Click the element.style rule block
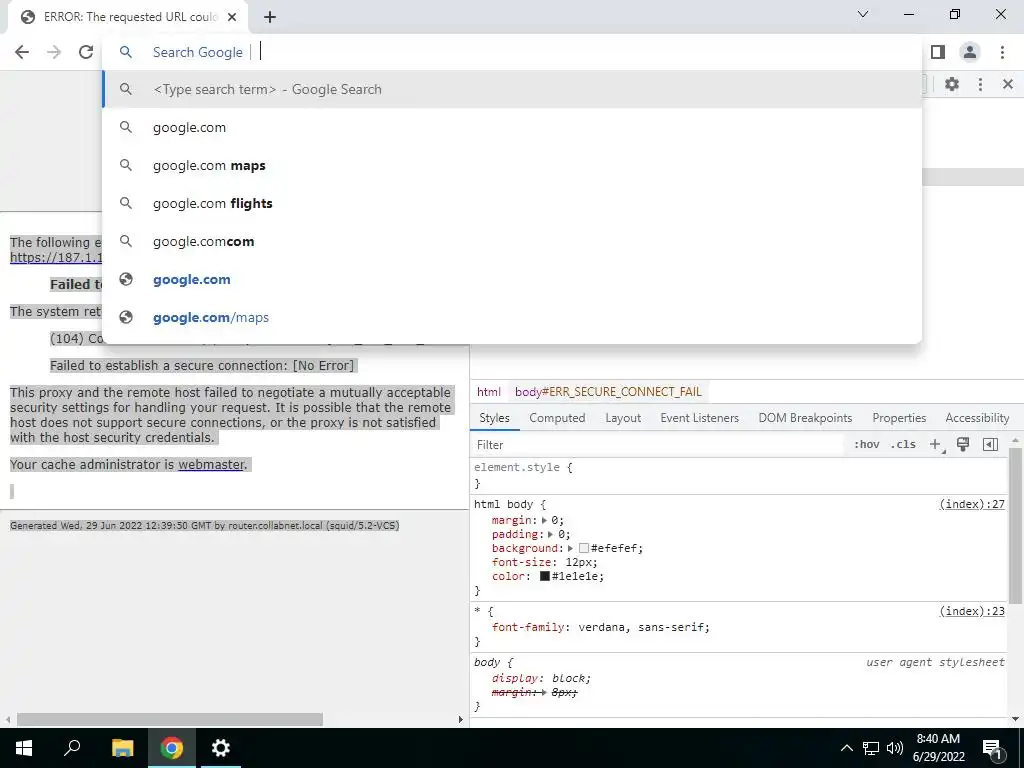 tap(739, 475)
